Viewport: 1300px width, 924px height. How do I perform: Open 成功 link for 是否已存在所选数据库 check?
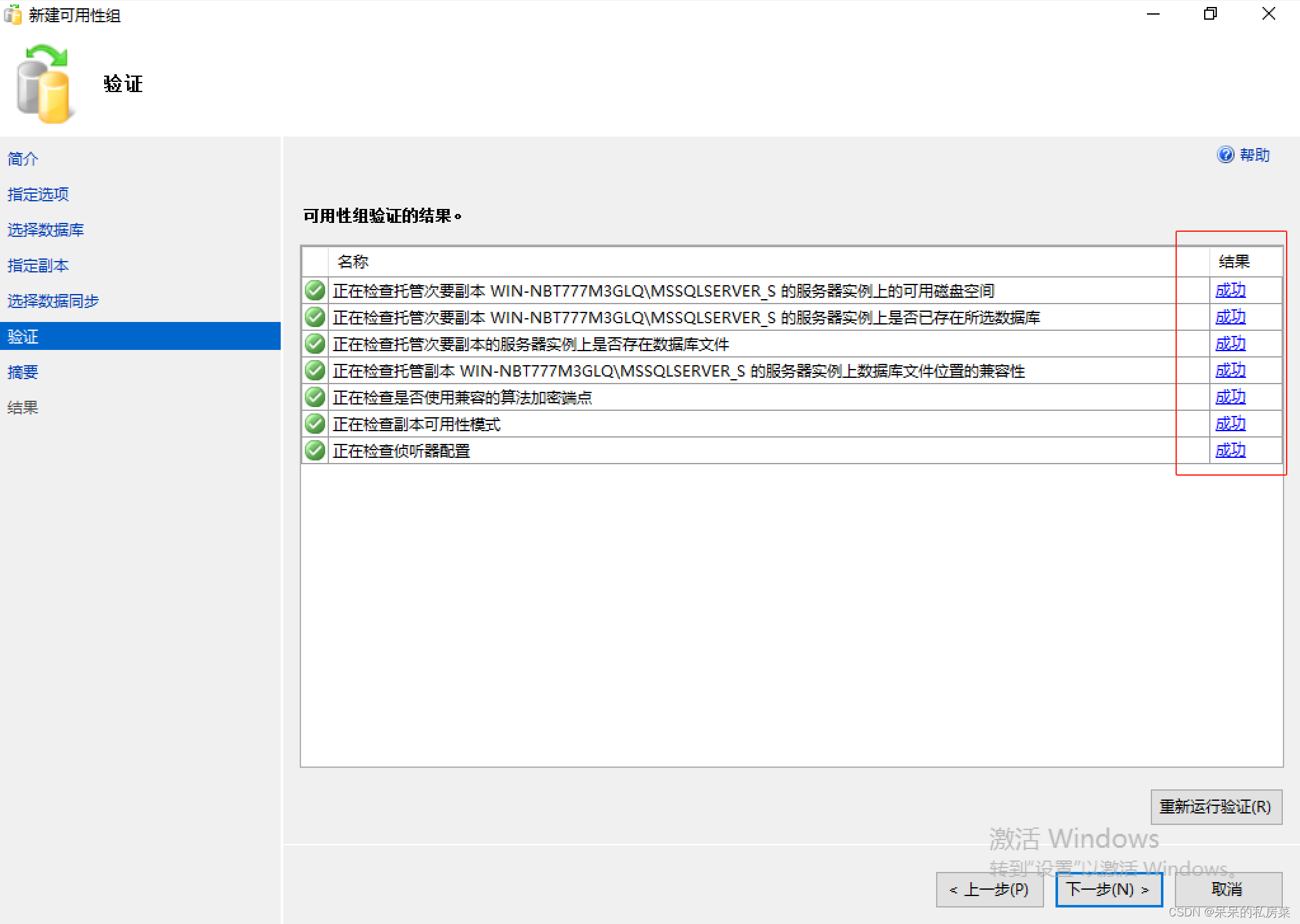point(1230,318)
